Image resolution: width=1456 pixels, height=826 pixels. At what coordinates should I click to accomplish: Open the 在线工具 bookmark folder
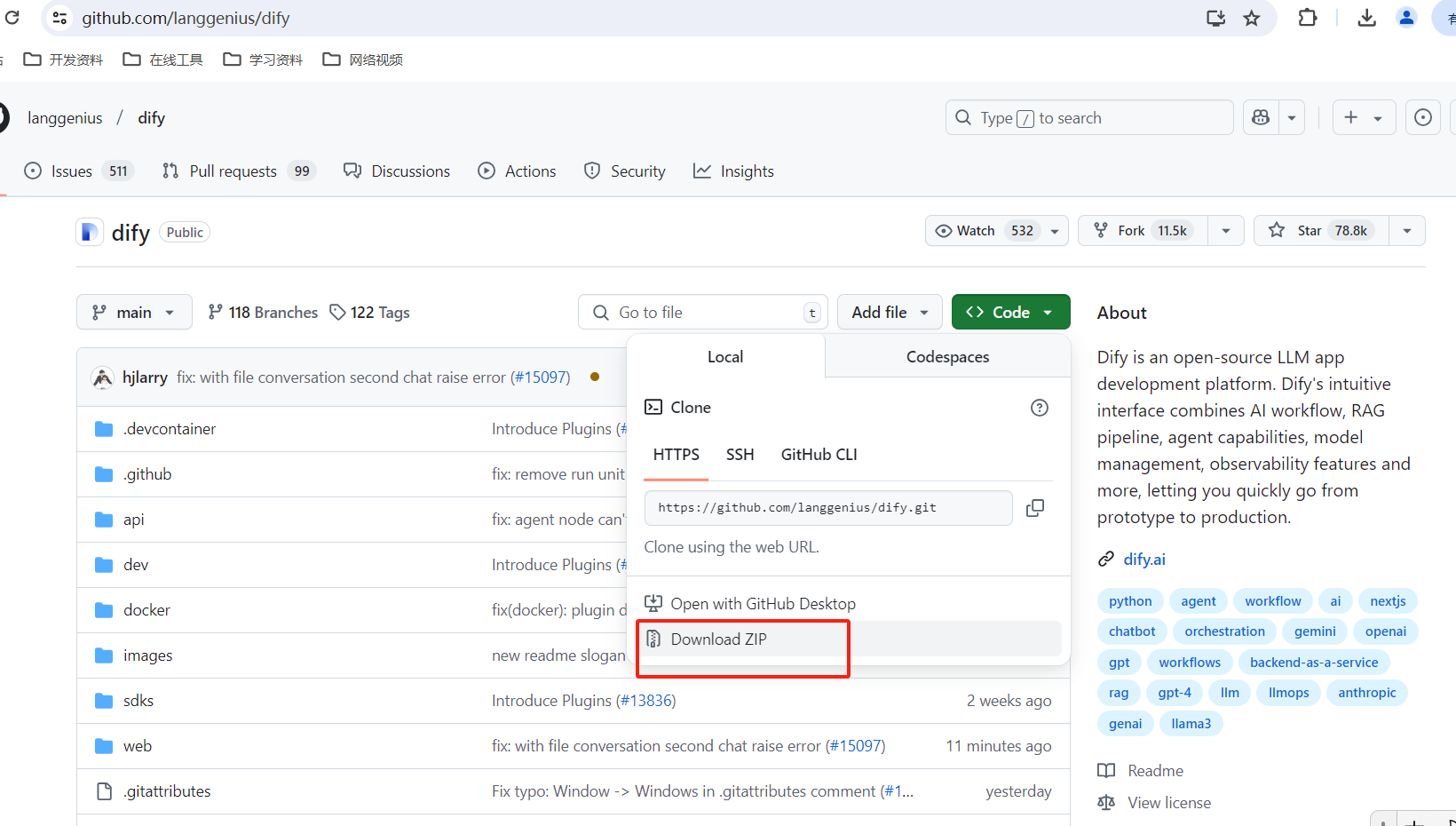tap(163, 60)
